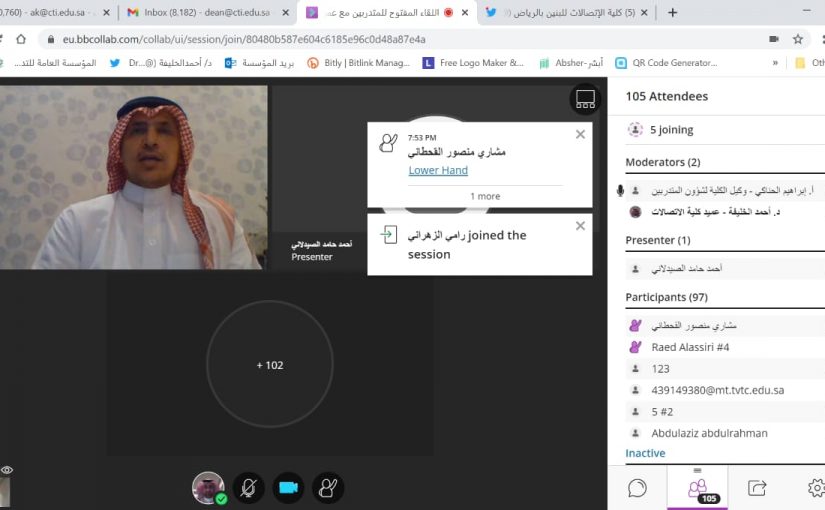The image size is (825, 510).
Task: Open my status avatar with green checkmark
Action: point(208,487)
